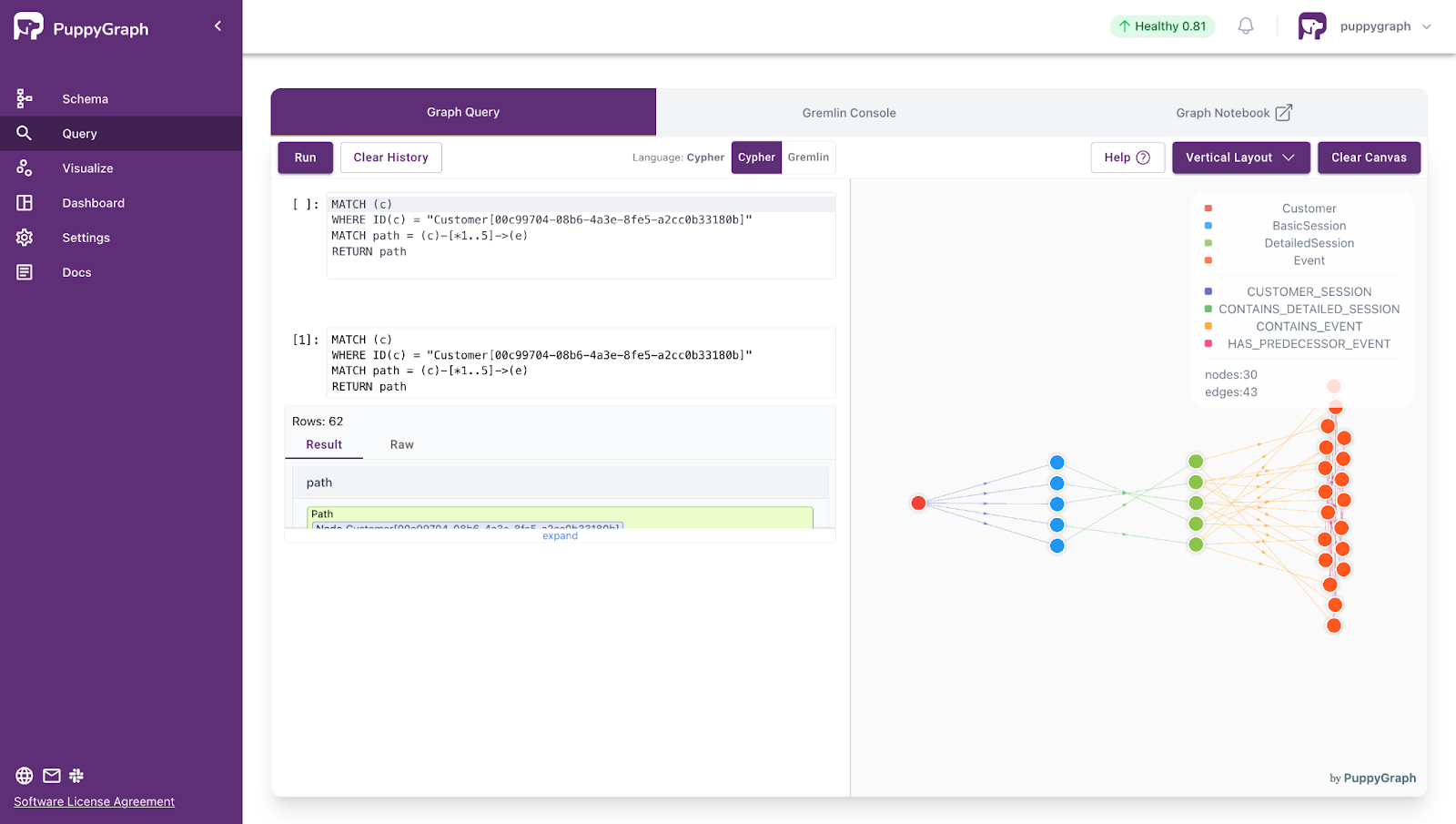Open the user account dropdown chevron
The width and height of the screenshot is (1456, 824).
pos(1426,26)
